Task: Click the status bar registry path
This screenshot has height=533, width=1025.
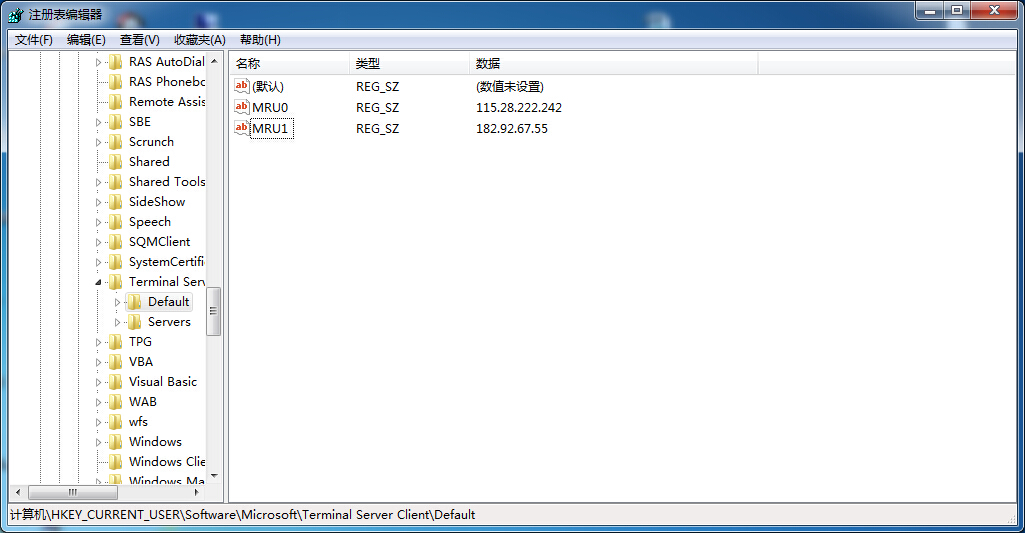Action: point(243,515)
